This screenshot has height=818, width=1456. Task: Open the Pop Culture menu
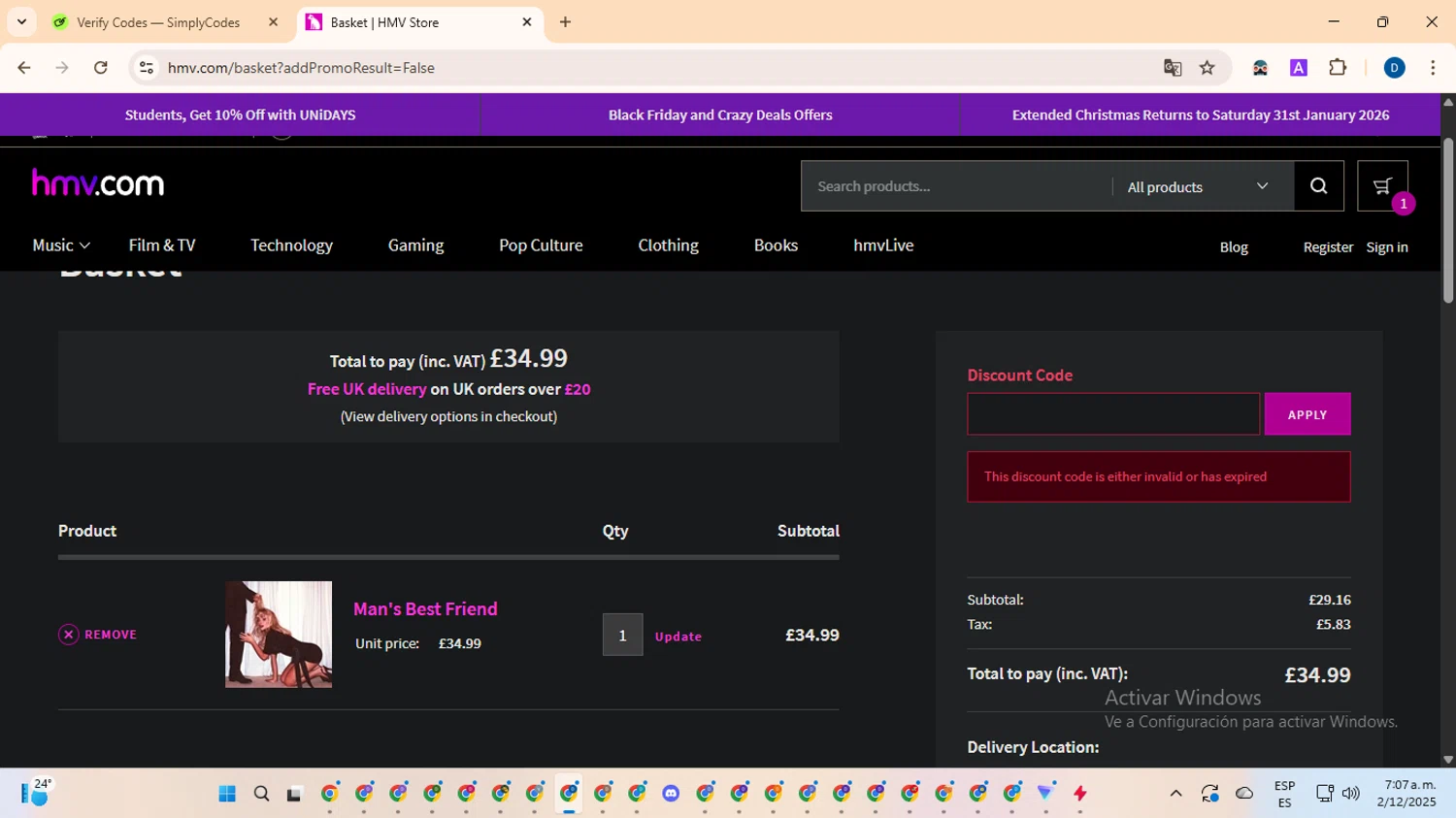[x=541, y=245]
